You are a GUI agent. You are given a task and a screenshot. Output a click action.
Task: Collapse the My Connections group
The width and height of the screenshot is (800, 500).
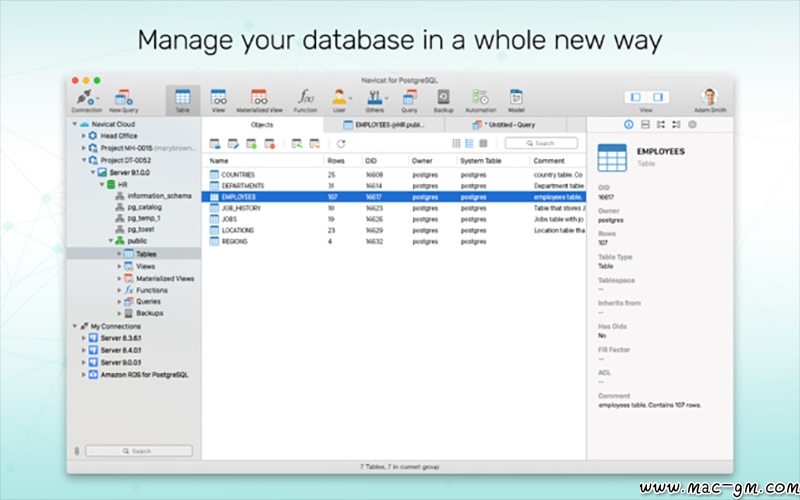click(x=74, y=326)
